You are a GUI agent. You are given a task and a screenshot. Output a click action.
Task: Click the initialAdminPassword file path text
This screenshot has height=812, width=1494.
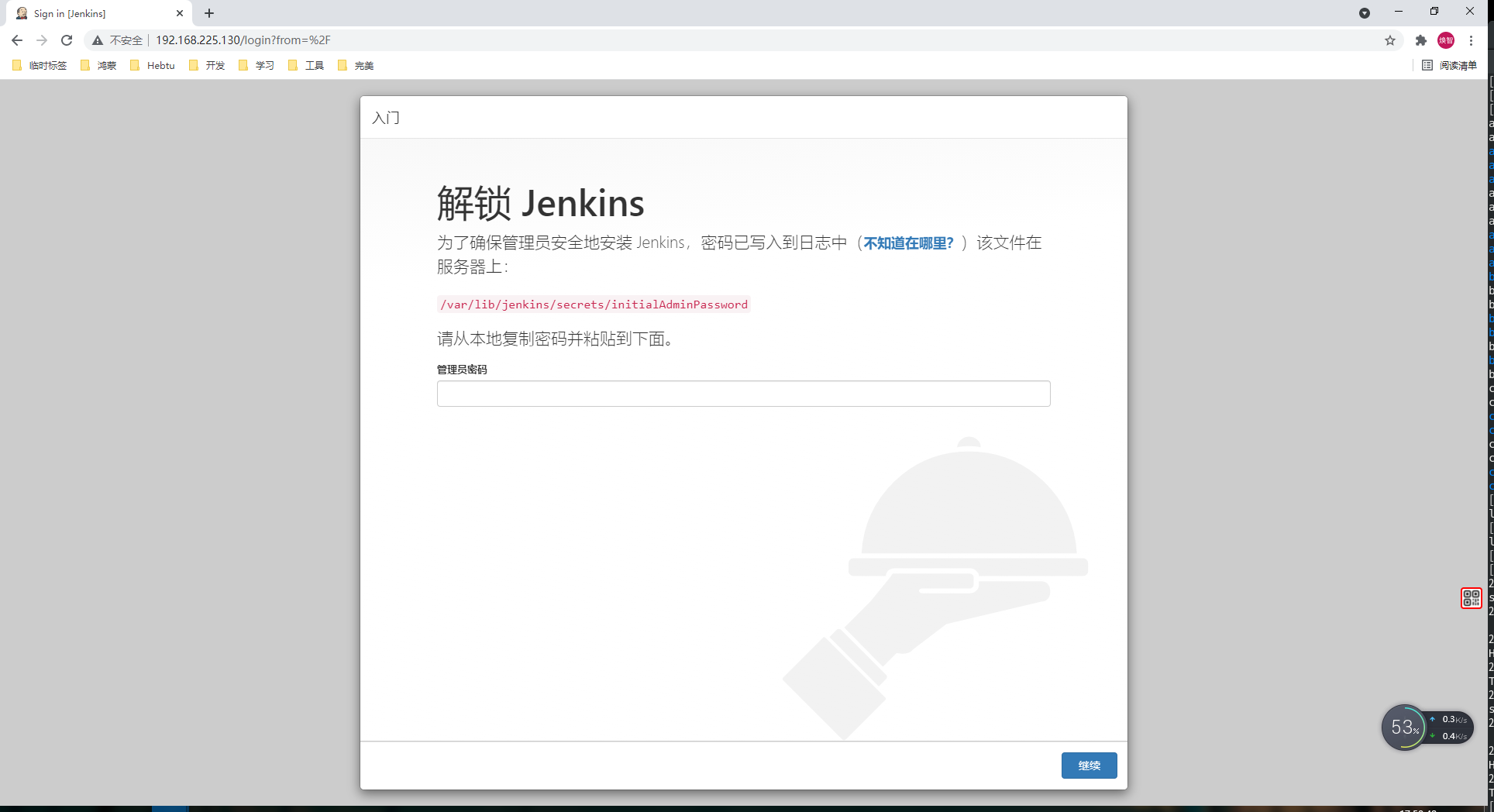pyautogui.click(x=594, y=304)
